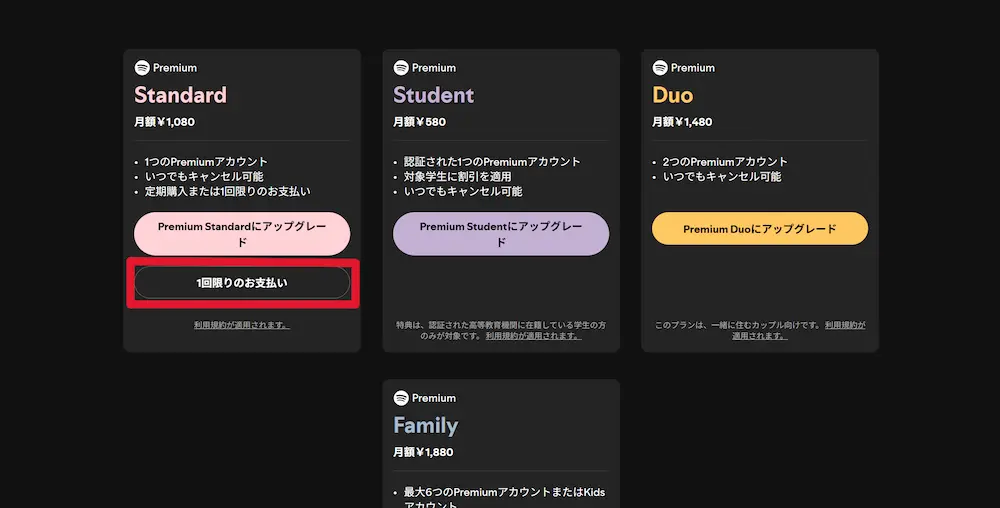The width and height of the screenshot is (1000, 508).
Task: Choose the 1回限りのお支払い one-time payment button
Action: [x=242, y=282]
